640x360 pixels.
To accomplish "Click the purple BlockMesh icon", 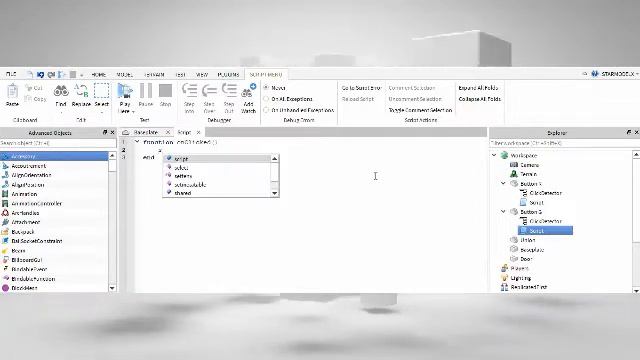I will click(x=5, y=288).
